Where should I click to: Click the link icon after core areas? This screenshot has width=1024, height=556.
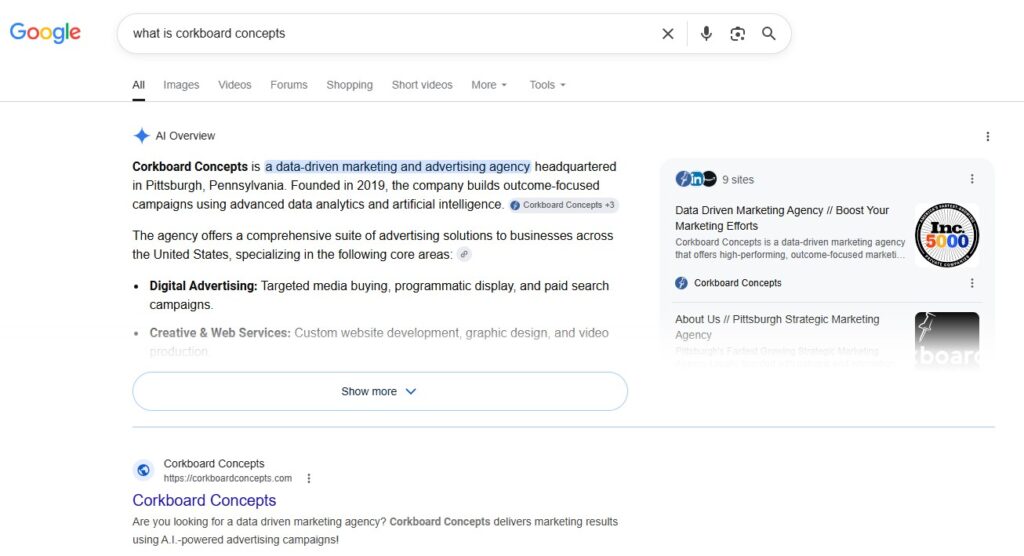pos(464,254)
